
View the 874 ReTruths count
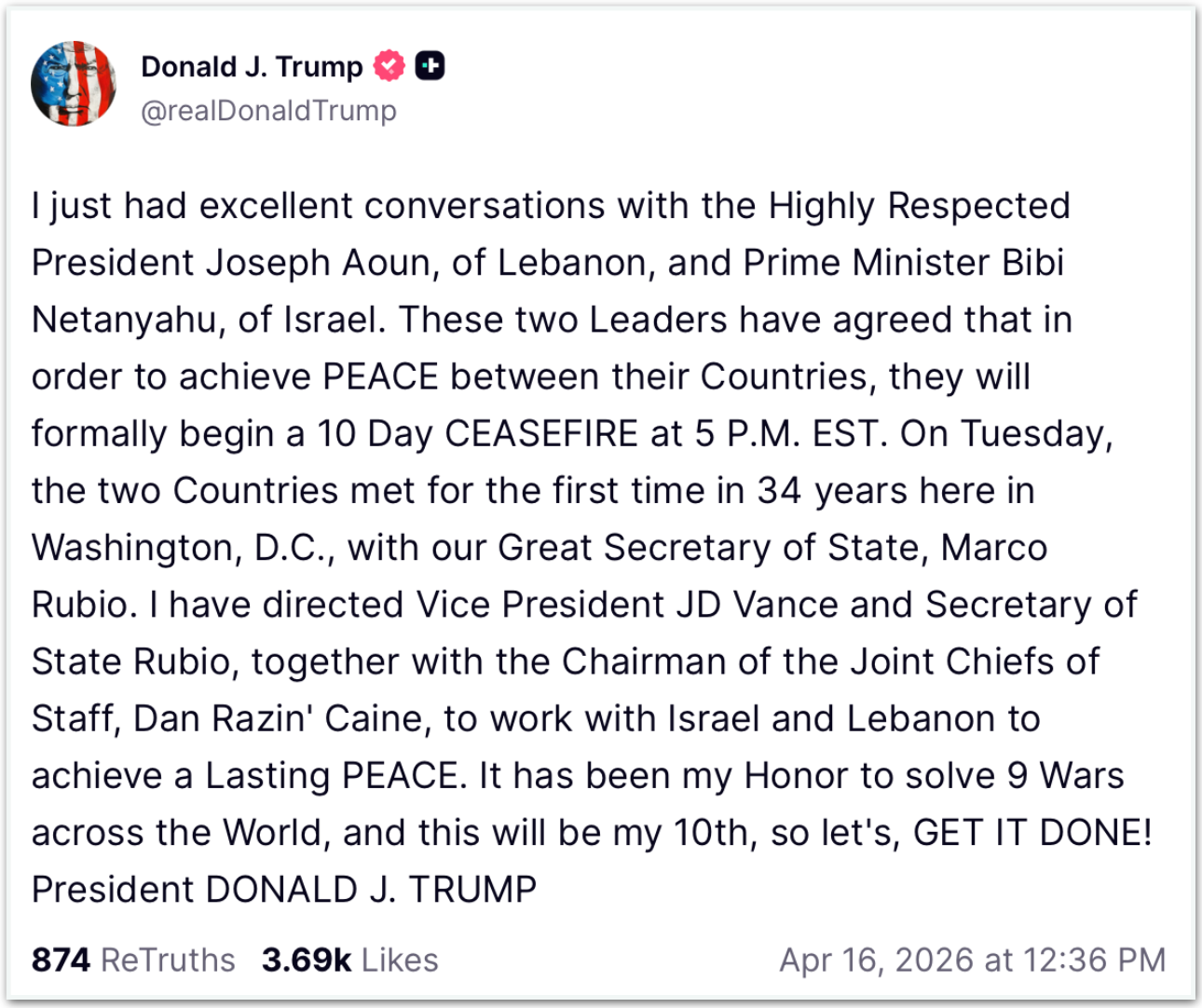point(133,960)
